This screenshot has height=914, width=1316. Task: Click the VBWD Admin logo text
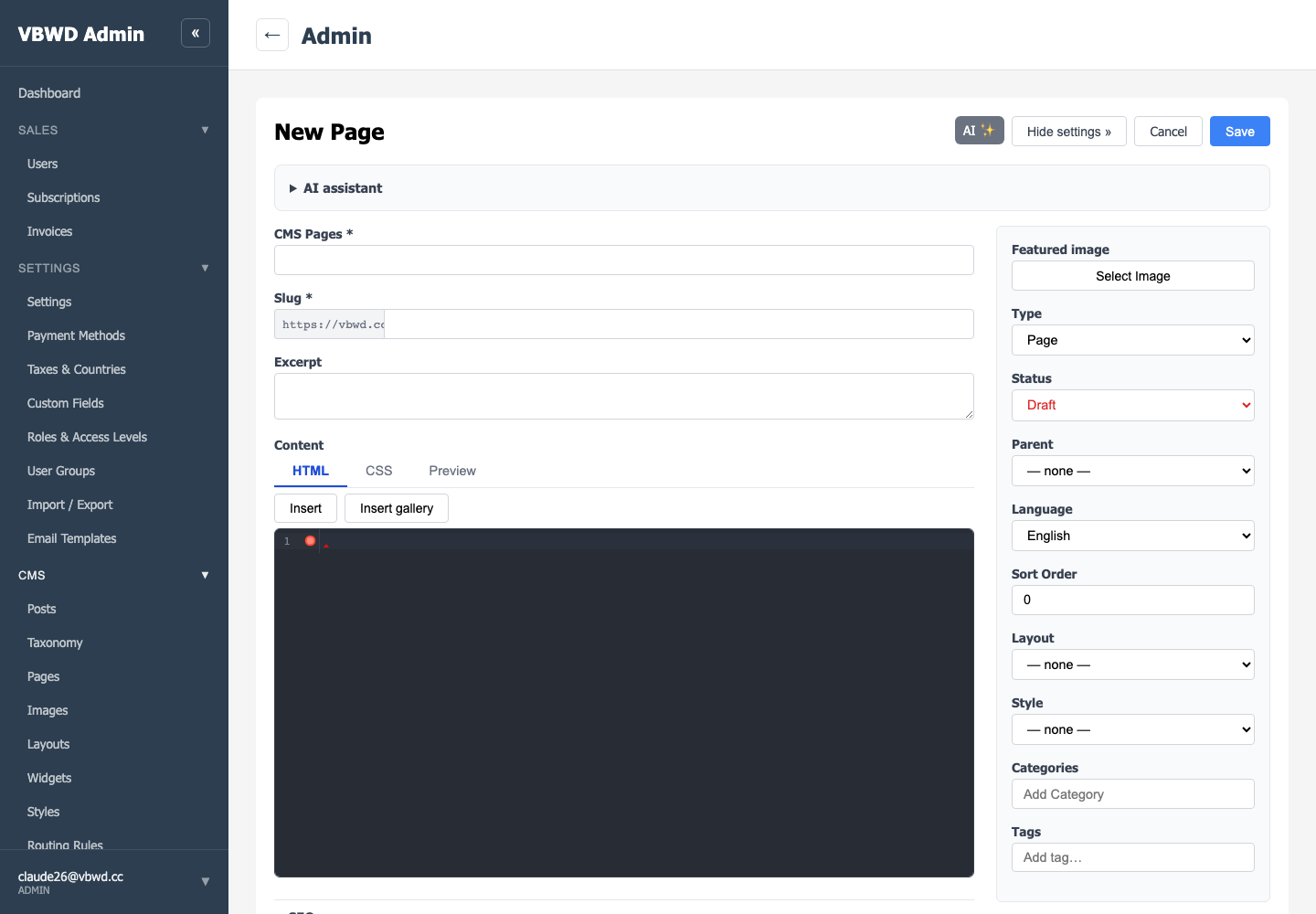coord(81,34)
